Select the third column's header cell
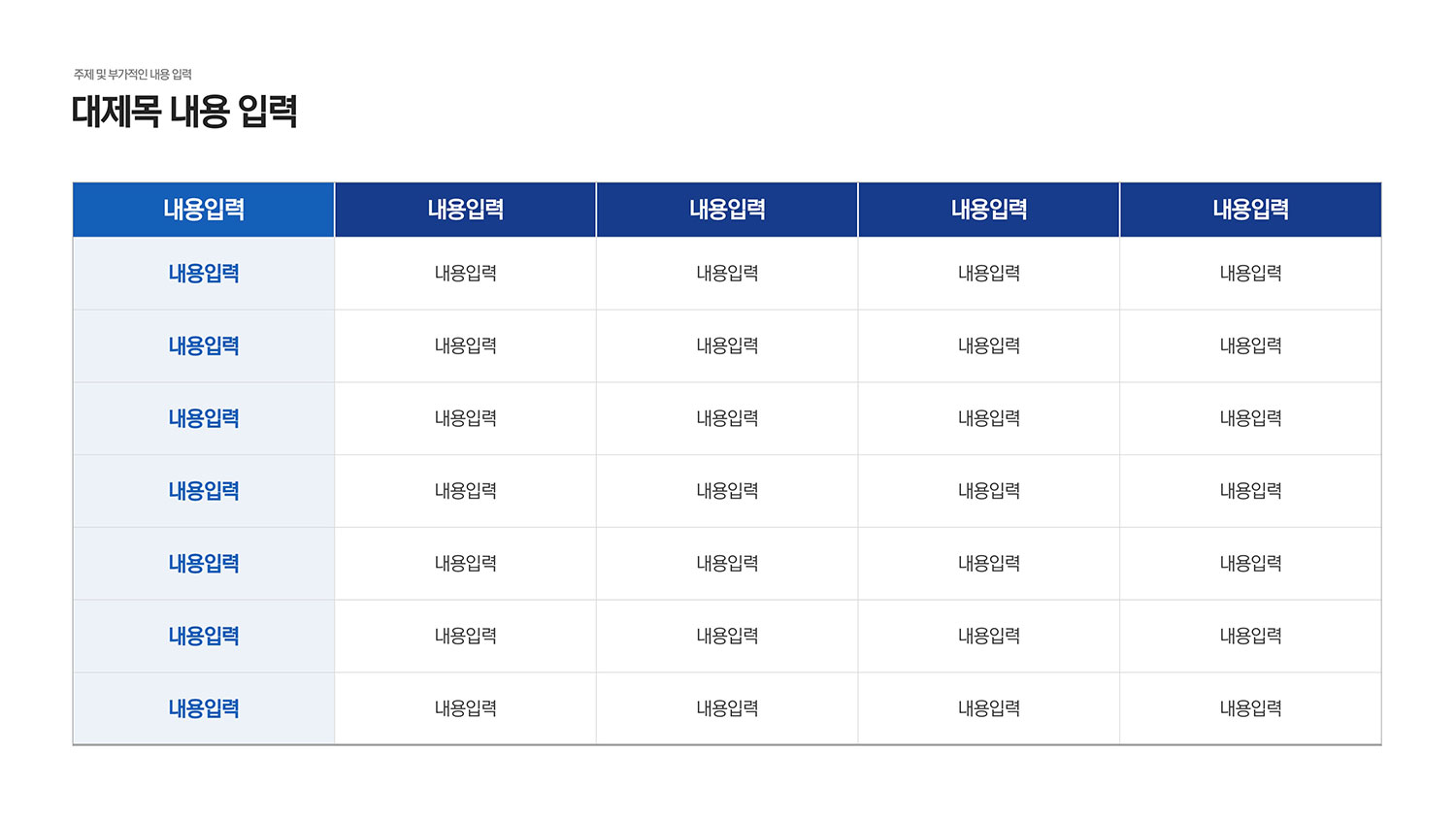The height and width of the screenshot is (819, 1456). (727, 210)
